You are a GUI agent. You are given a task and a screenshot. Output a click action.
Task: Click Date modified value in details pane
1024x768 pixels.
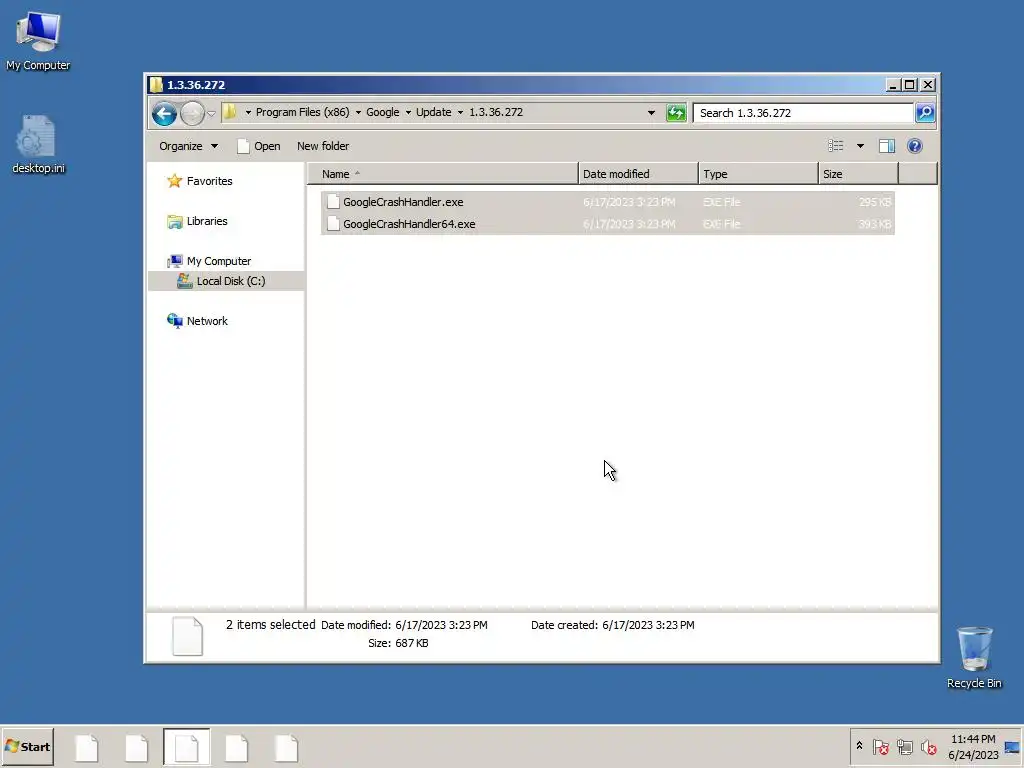pos(441,625)
